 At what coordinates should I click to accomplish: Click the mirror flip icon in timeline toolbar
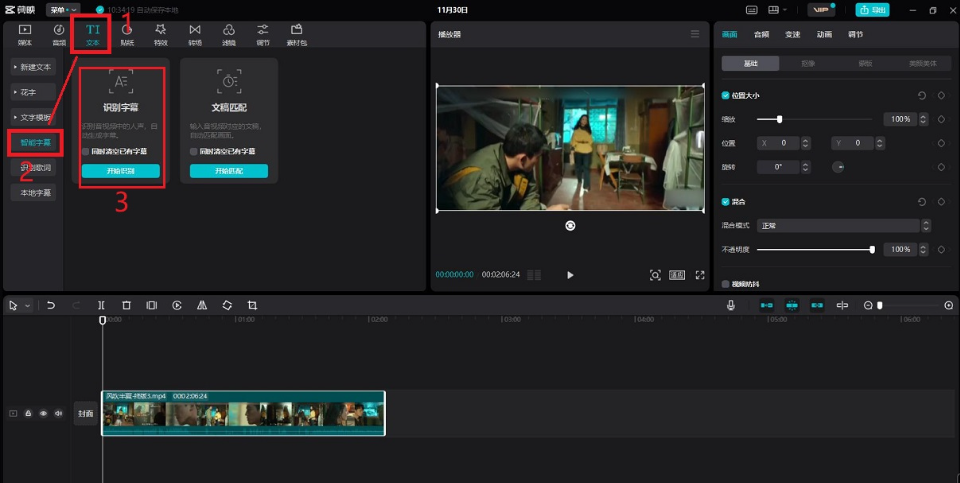click(202, 305)
